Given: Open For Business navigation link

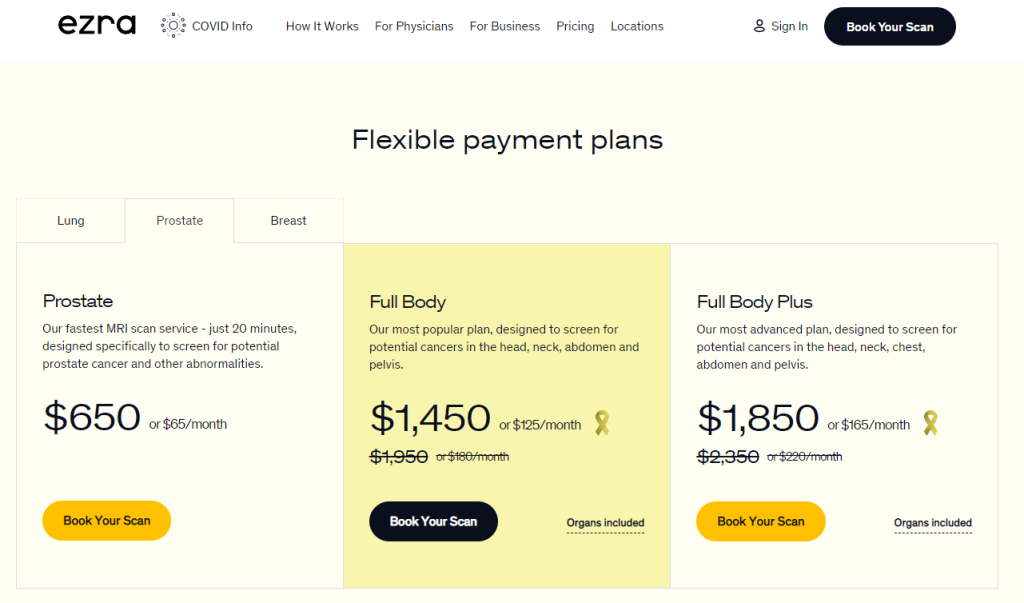Looking at the screenshot, I should tap(505, 26).
